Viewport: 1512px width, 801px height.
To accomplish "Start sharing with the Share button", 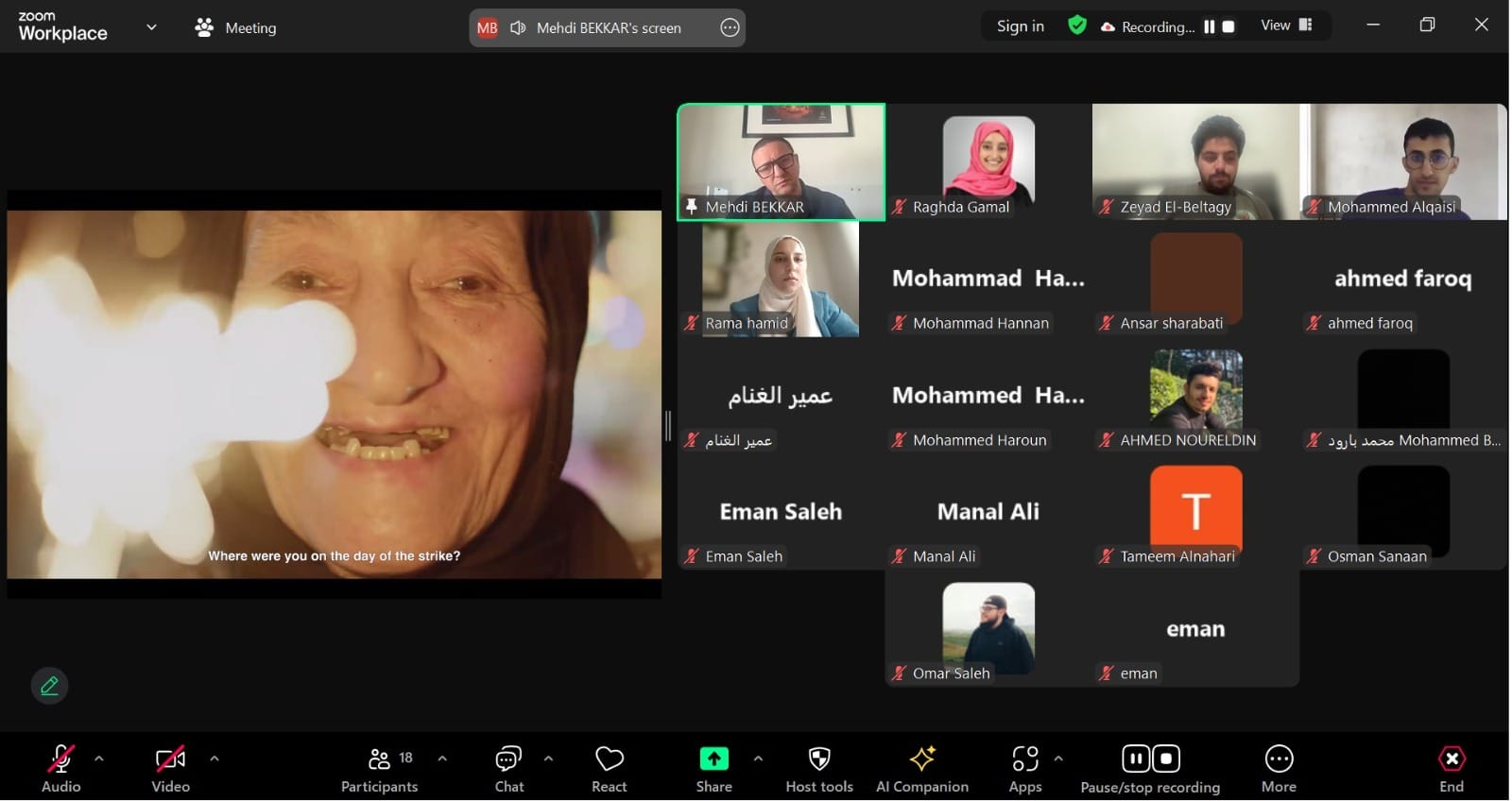I will click(713, 769).
